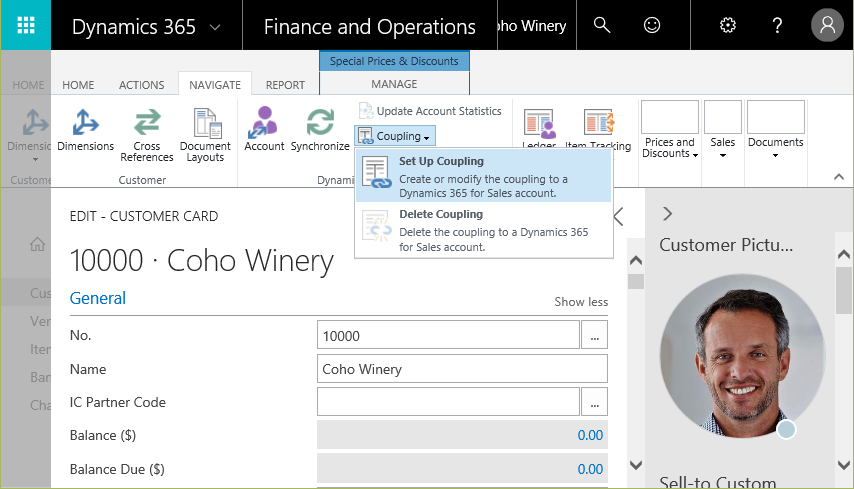Click the General section heading

(97, 298)
